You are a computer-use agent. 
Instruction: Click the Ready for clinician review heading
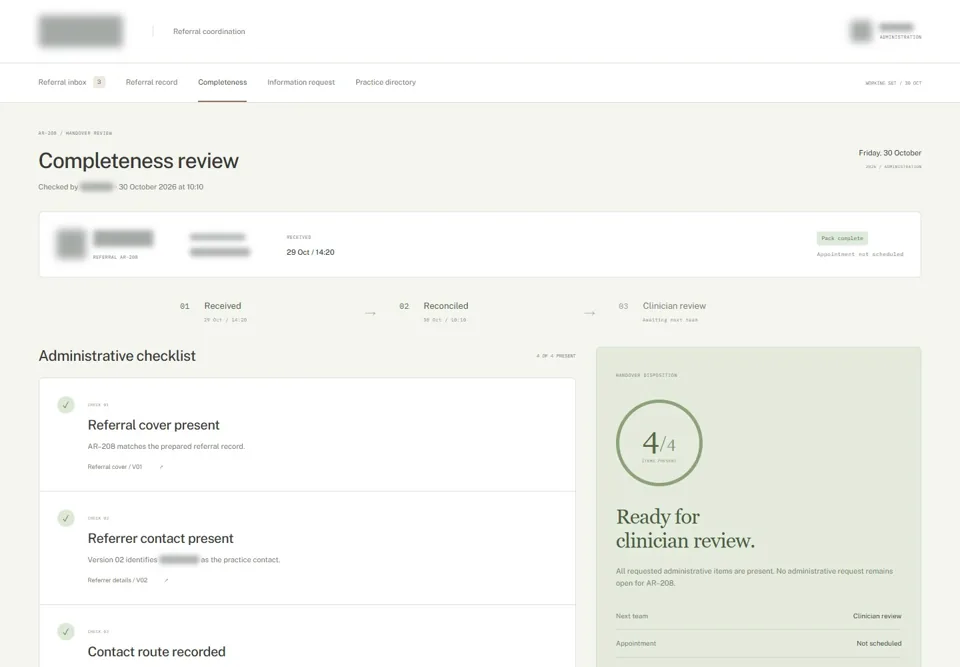[685, 529]
